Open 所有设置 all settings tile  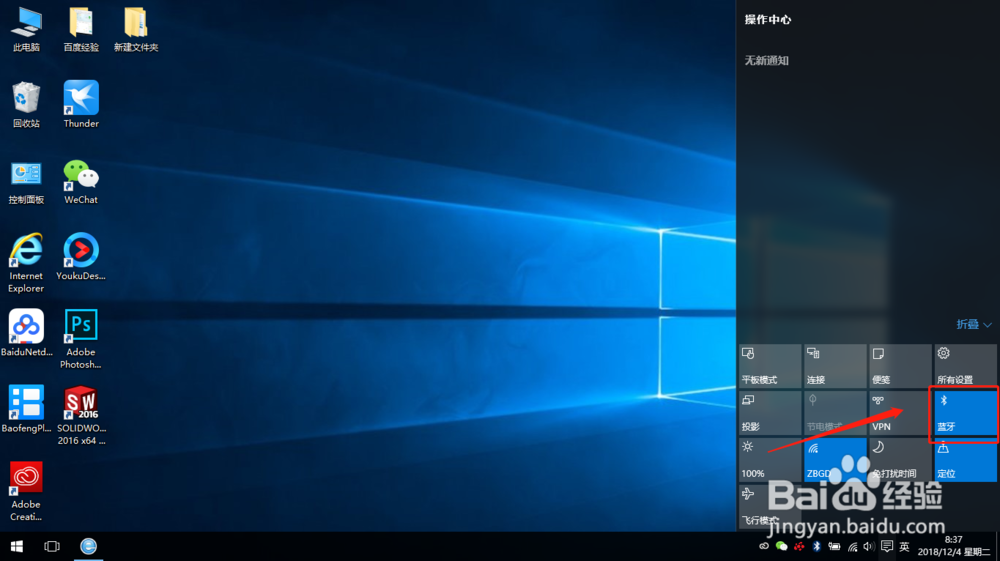coord(965,366)
